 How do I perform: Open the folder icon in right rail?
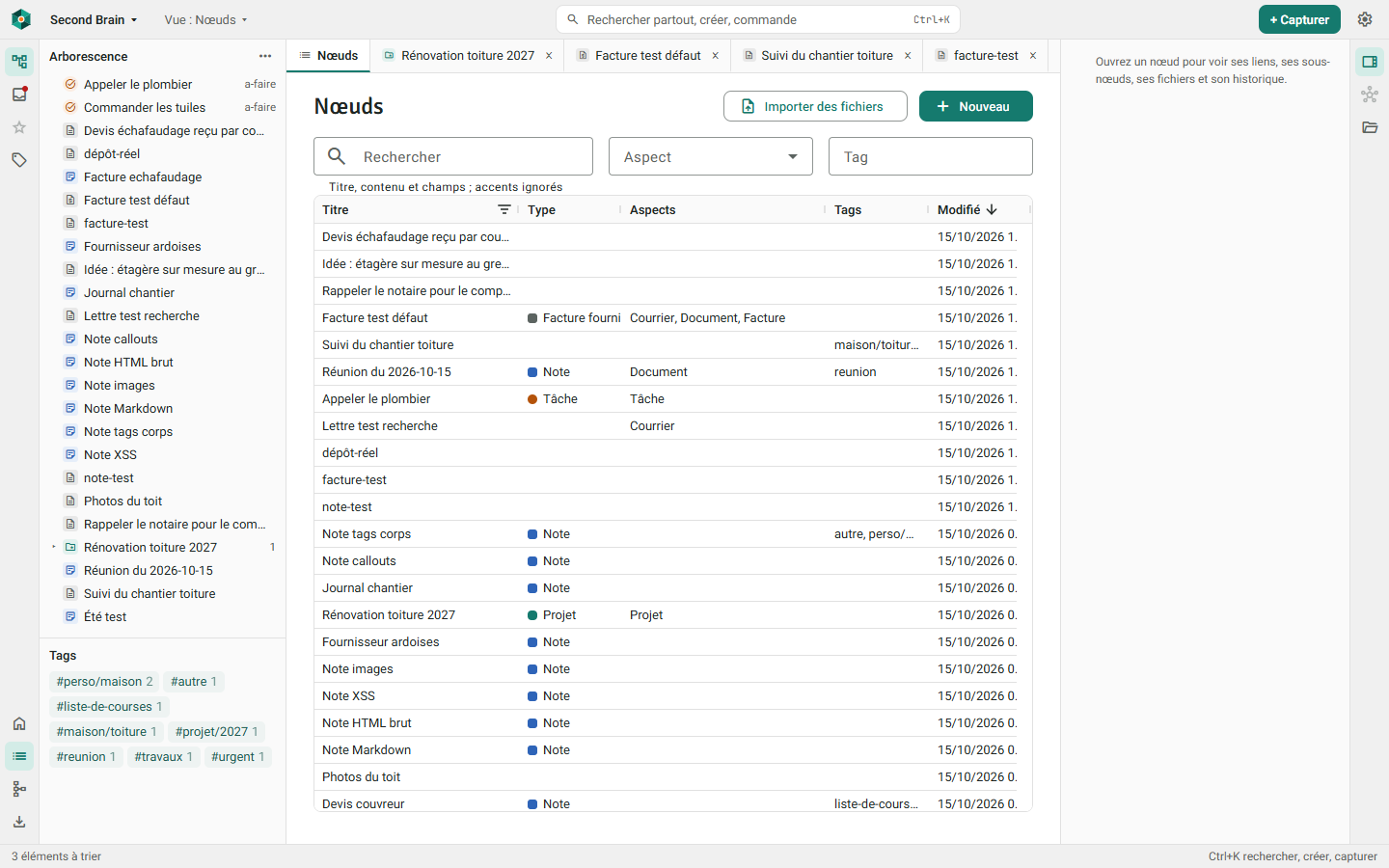coord(1370,127)
